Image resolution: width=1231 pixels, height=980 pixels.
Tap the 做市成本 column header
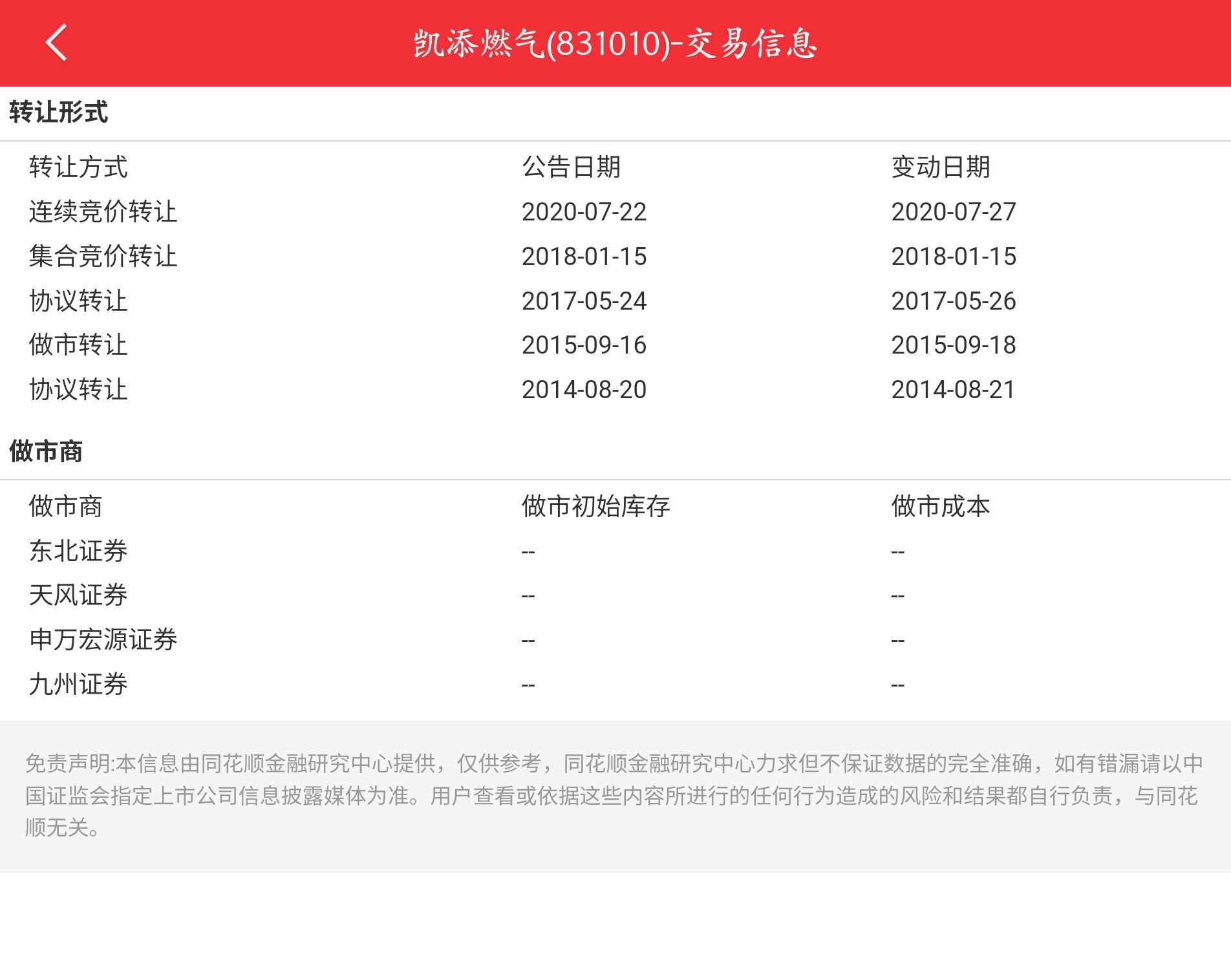pyautogui.click(x=941, y=506)
